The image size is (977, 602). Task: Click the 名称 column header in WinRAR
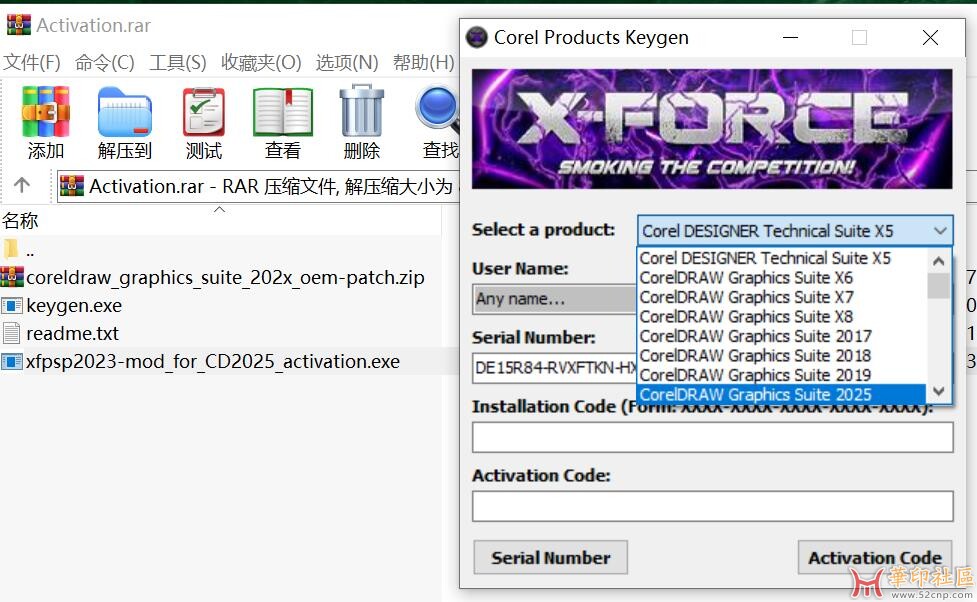(x=20, y=221)
